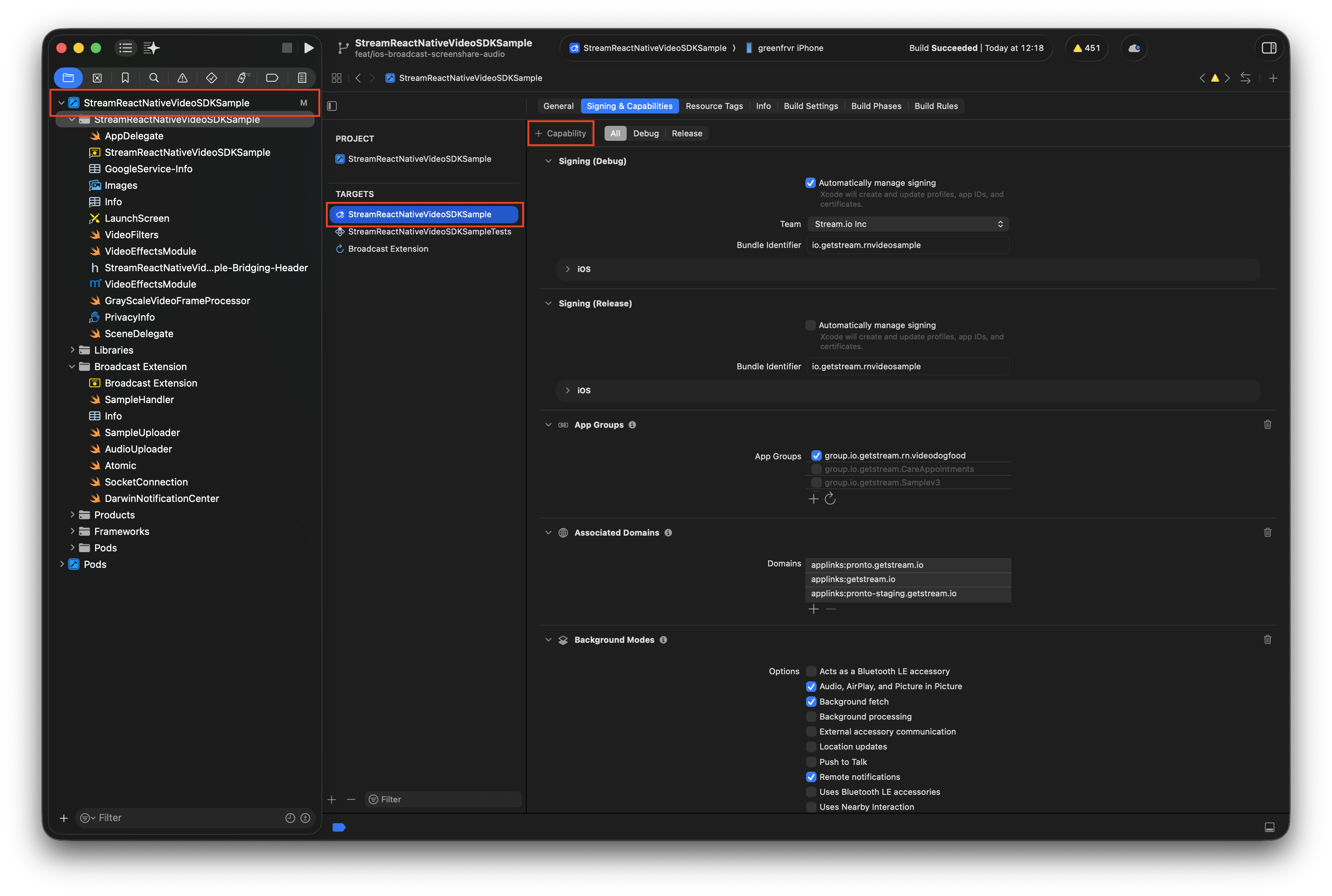This screenshot has height=896, width=1332.
Task: Uncheck group.io.getstream.rn.videodogfood app group
Action: pyautogui.click(x=816, y=455)
